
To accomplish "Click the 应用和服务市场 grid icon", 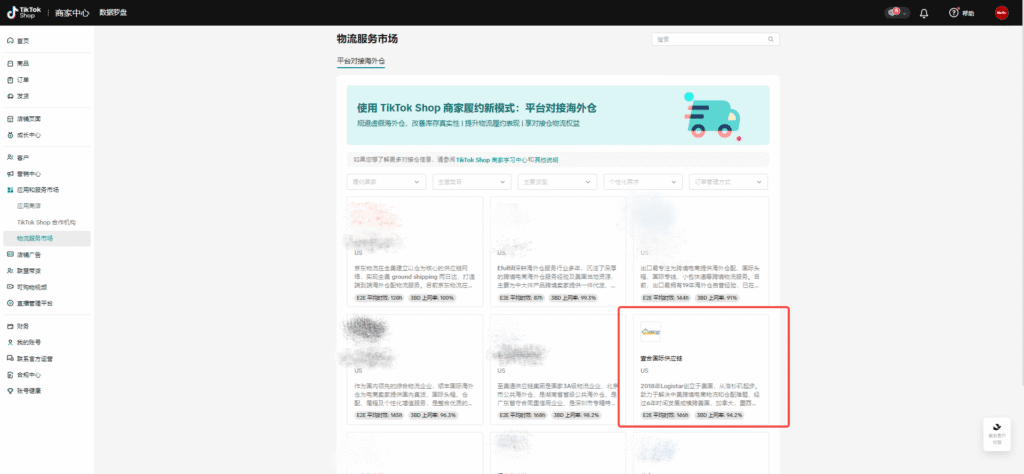I will pyautogui.click(x=10, y=189).
